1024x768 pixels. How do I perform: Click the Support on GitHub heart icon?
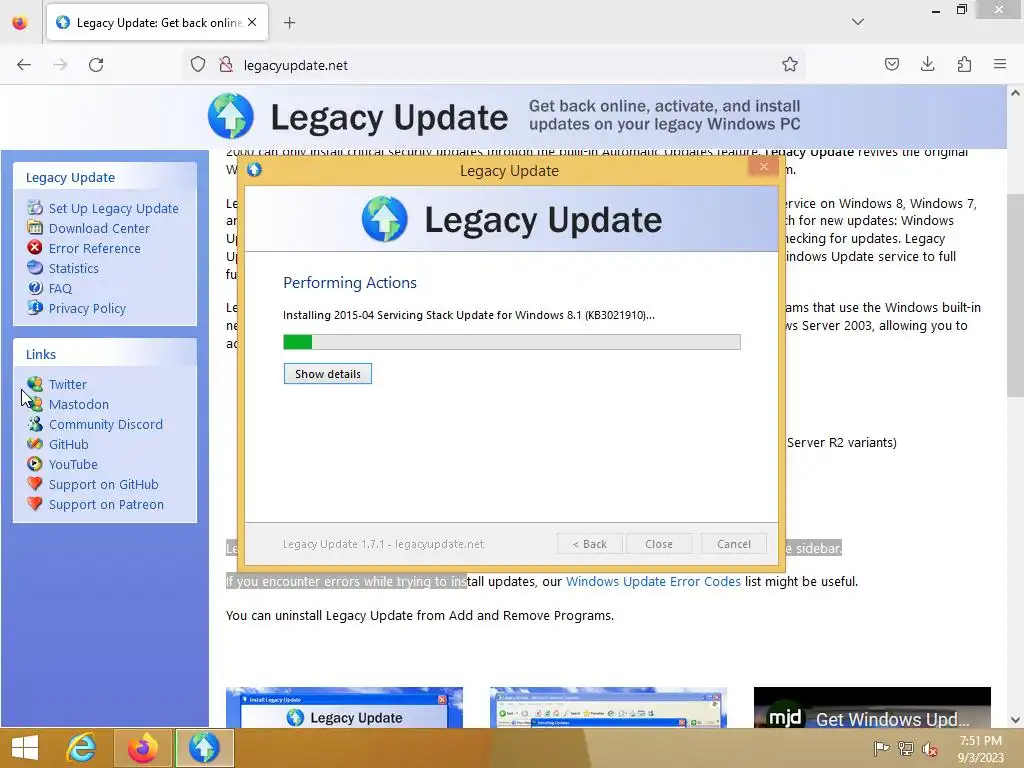tap(35, 484)
